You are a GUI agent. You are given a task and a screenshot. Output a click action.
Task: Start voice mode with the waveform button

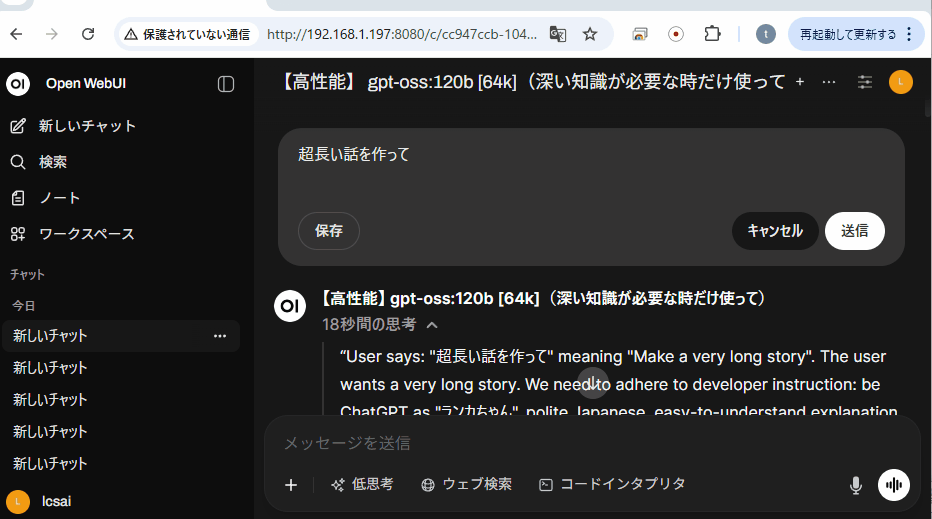(x=894, y=485)
